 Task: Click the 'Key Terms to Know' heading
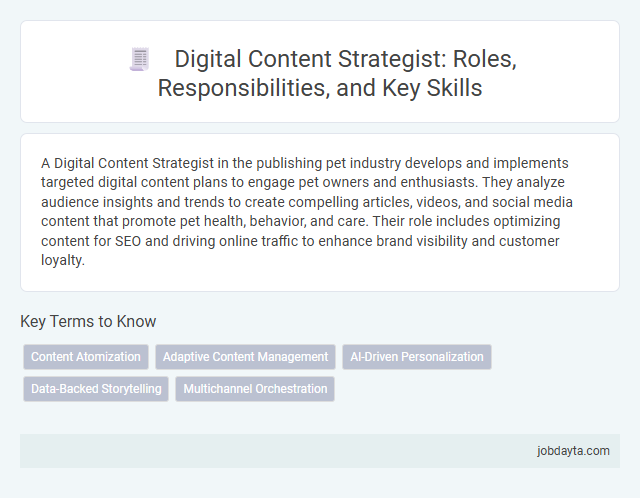[88, 321]
